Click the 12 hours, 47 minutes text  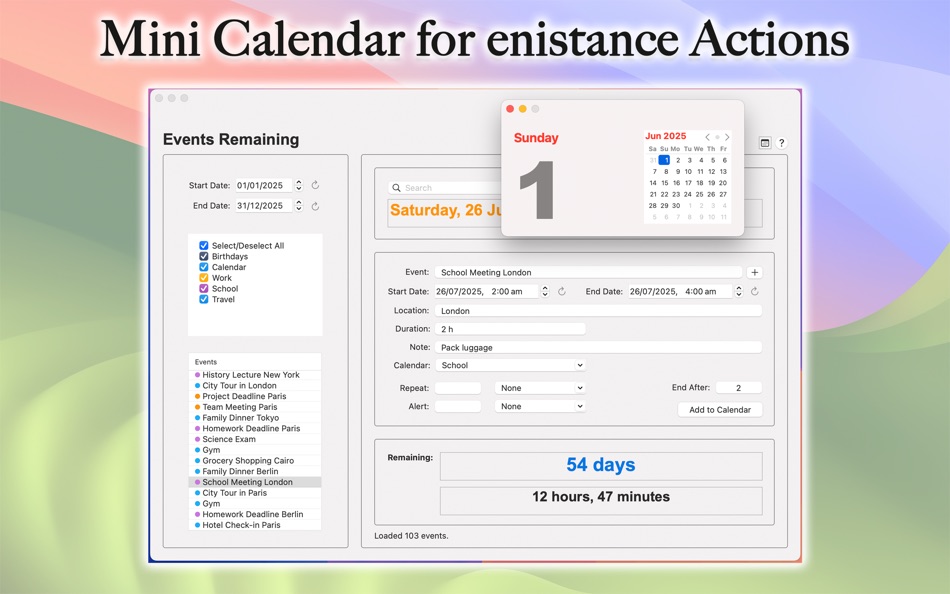click(601, 497)
